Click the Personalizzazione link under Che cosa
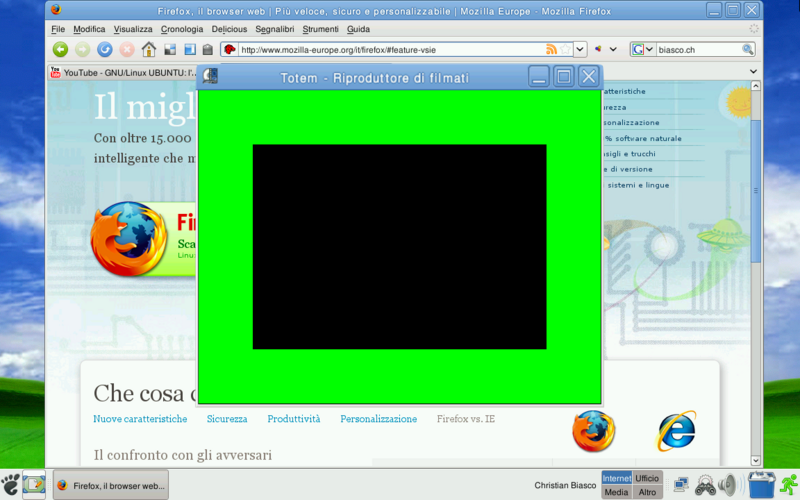Viewport: 800px width, 500px height. (379, 419)
